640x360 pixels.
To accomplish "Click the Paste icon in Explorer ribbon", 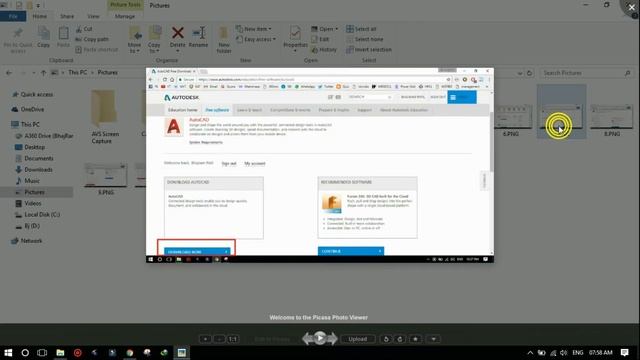I will 63,37.
